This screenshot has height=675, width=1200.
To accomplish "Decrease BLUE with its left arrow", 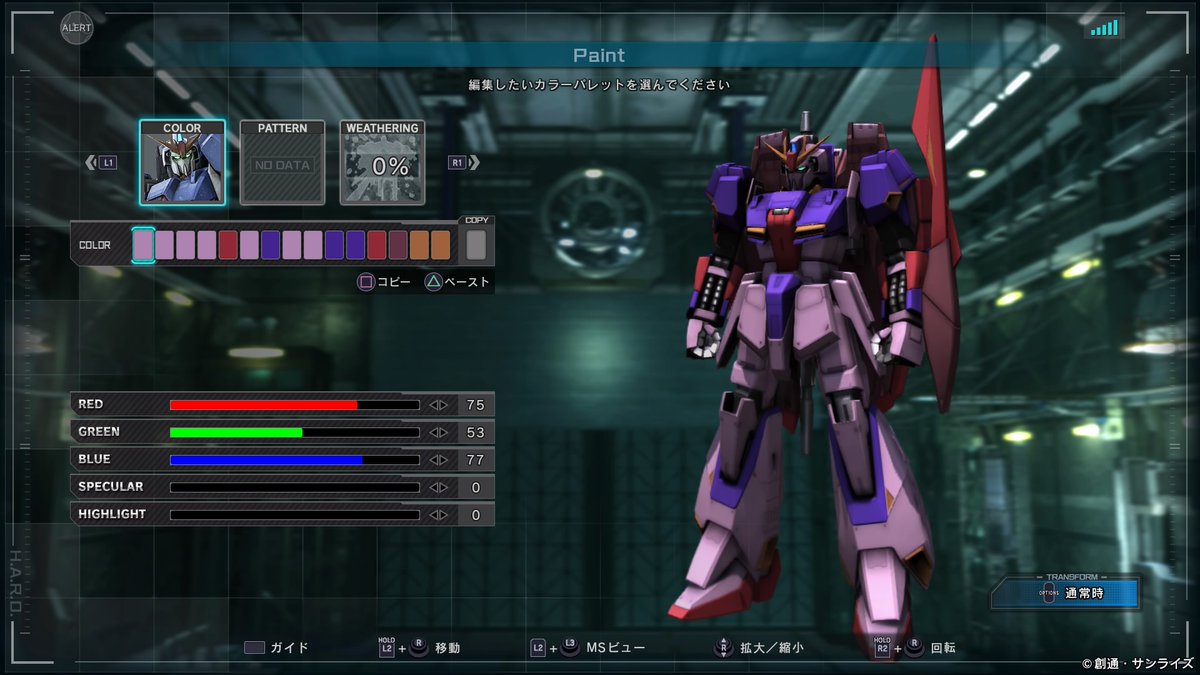I will point(433,460).
